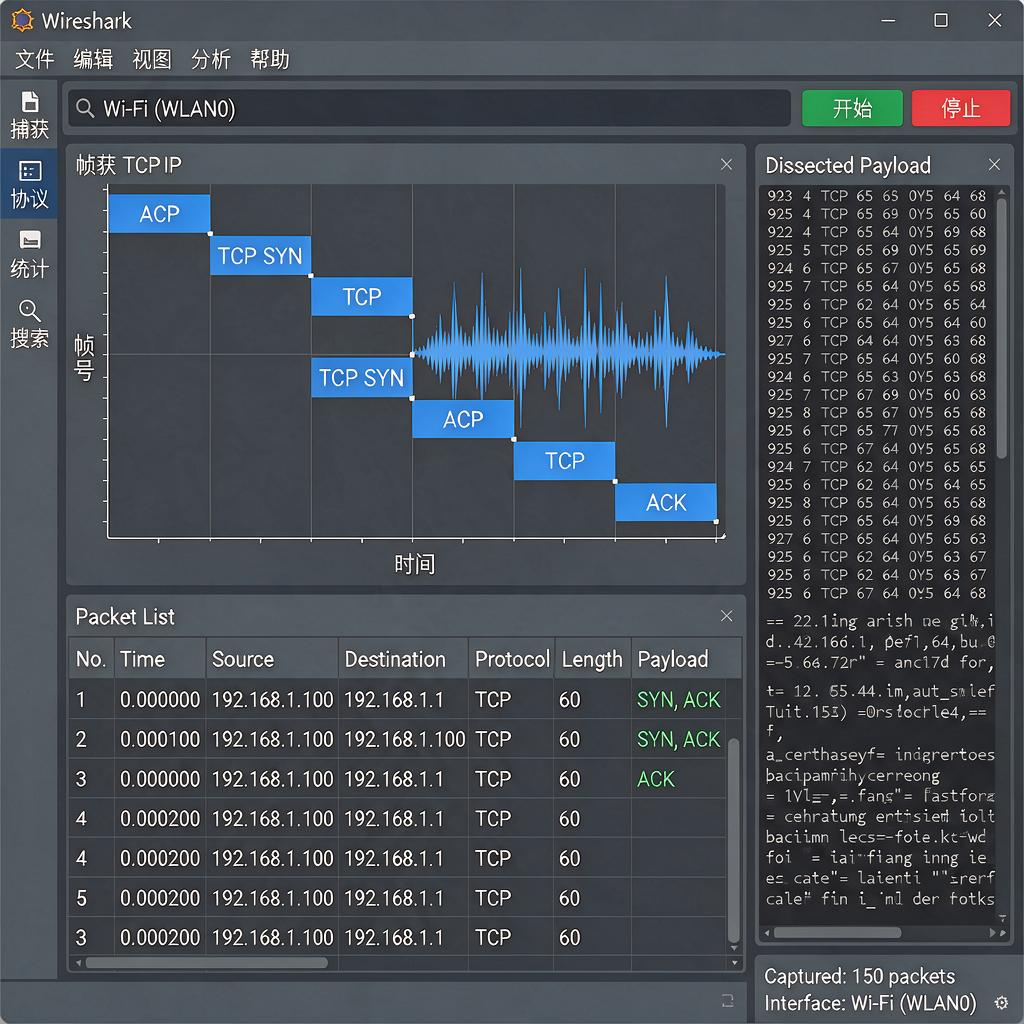The image size is (1024, 1024).
Task: Select the 协议 protocol sidebar icon
Action: tap(29, 184)
